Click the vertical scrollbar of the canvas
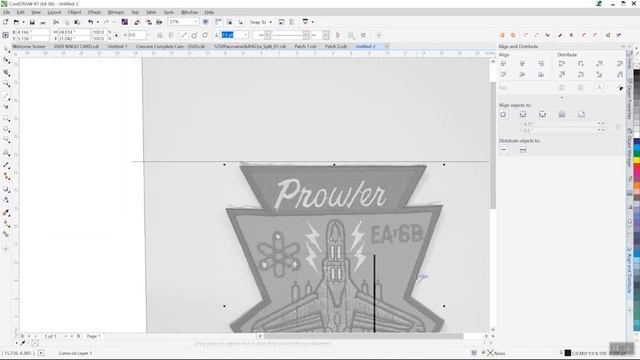This screenshot has width=640, height=360. (x=493, y=145)
